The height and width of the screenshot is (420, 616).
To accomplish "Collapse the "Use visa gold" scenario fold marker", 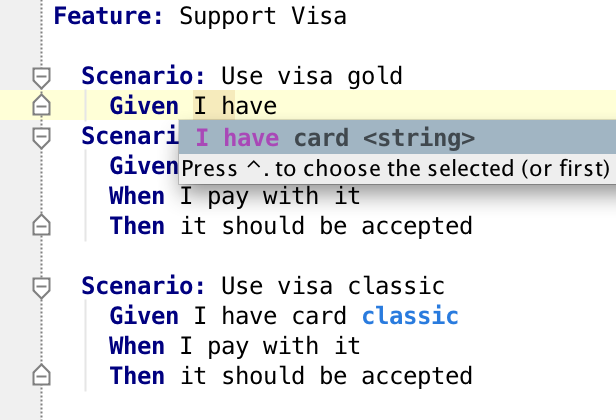I will 41,77.
